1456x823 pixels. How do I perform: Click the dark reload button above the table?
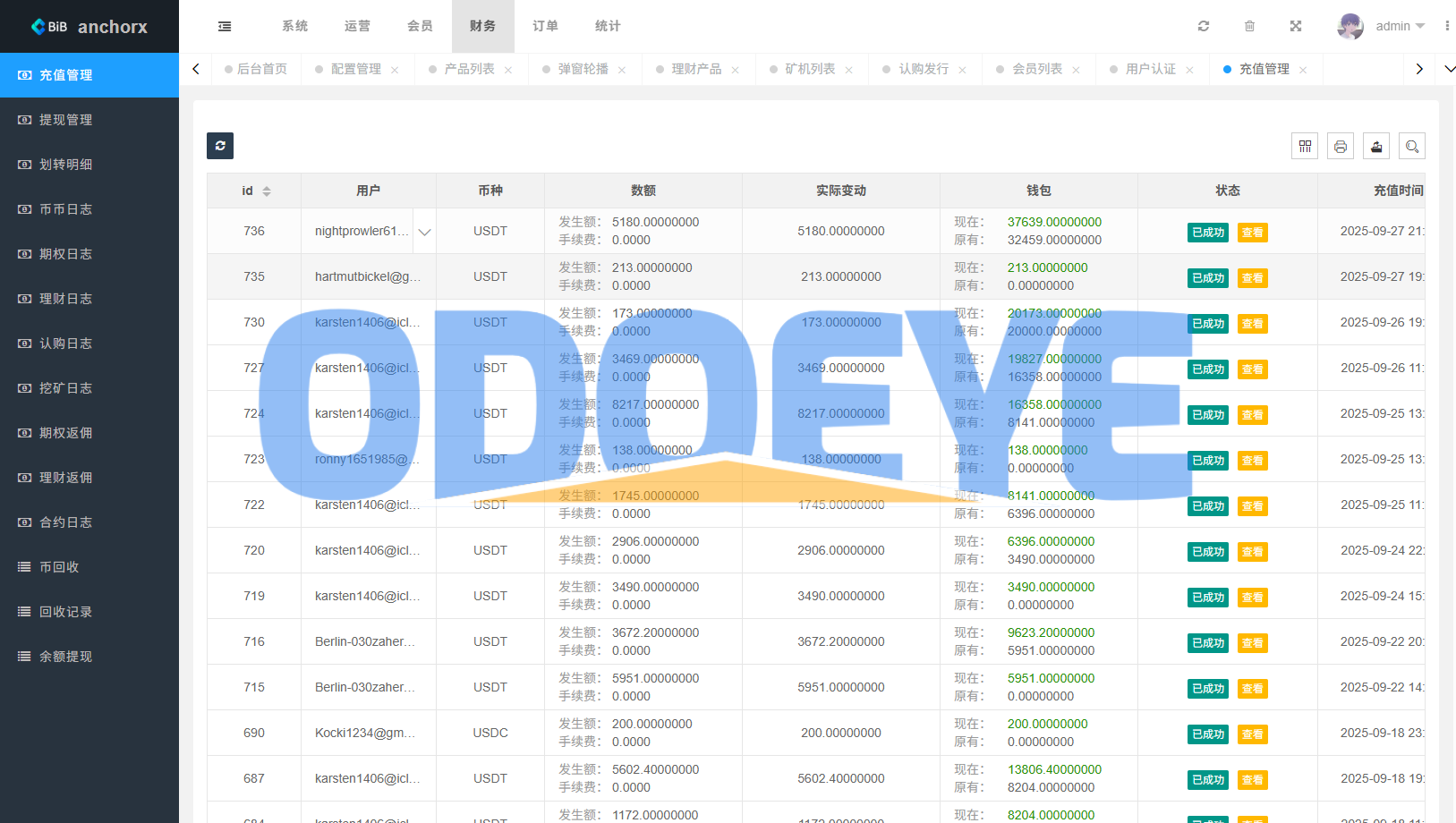220,146
